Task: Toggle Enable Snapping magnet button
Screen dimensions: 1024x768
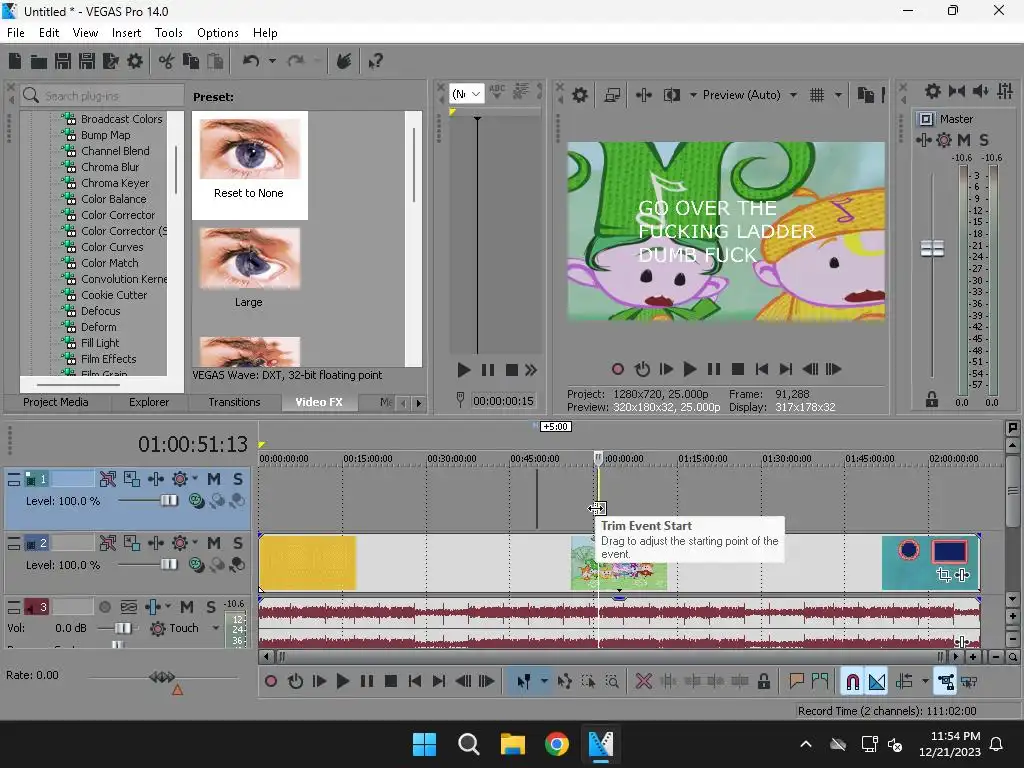Action: click(852, 682)
